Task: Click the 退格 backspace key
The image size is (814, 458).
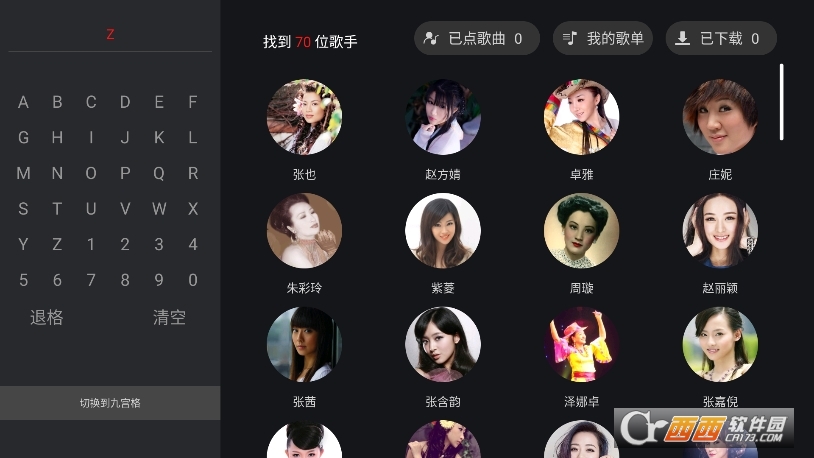Action: (x=47, y=317)
